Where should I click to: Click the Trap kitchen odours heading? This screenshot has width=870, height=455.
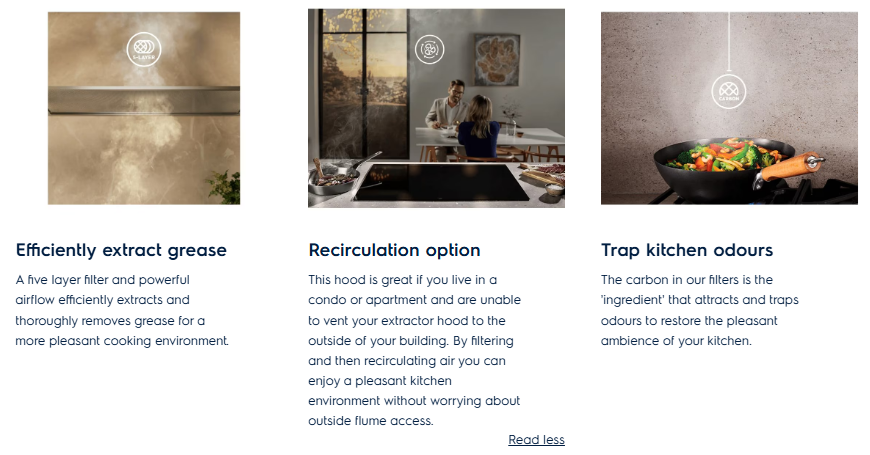point(686,250)
